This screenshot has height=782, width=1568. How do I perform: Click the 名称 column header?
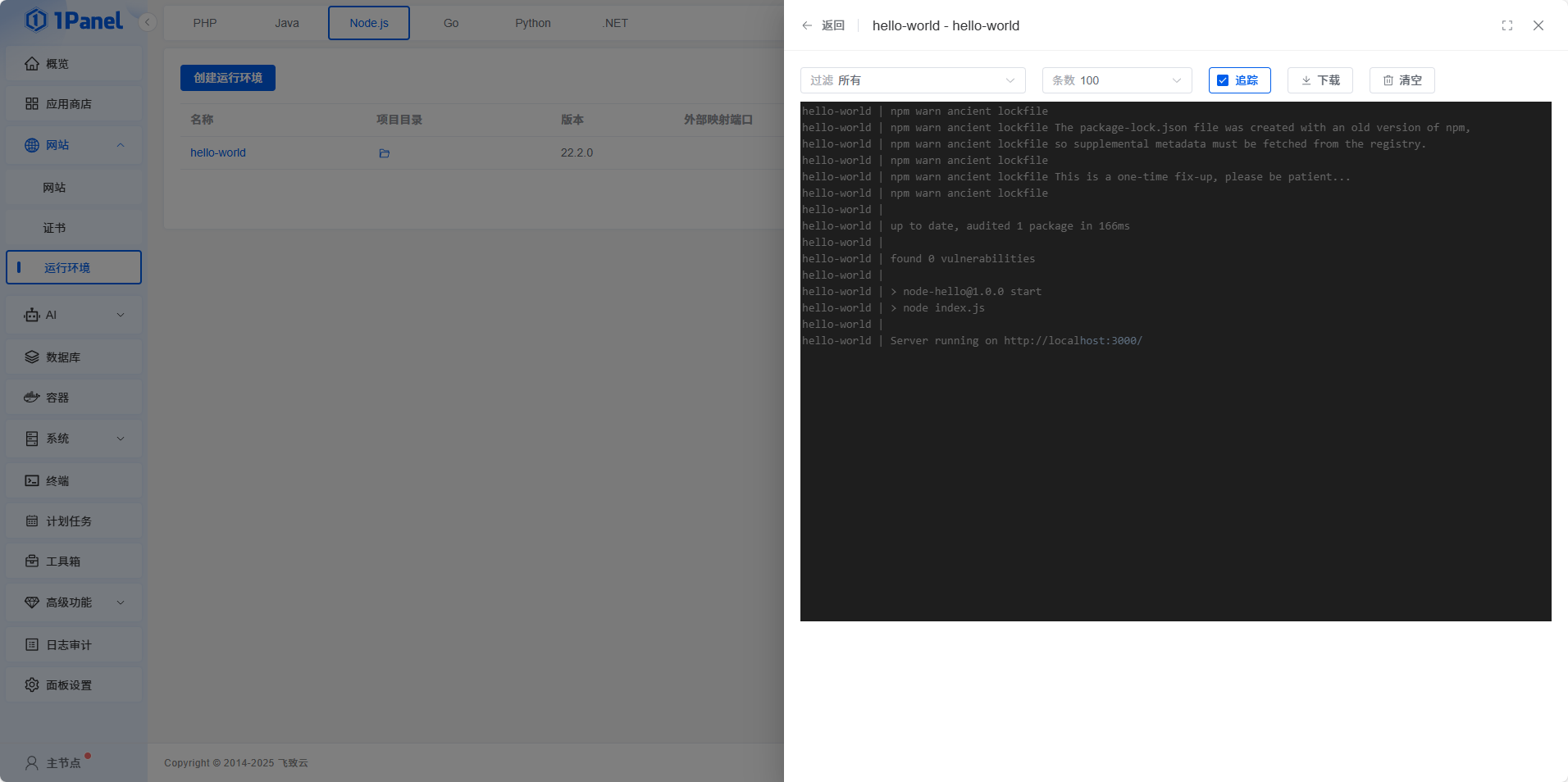202,120
